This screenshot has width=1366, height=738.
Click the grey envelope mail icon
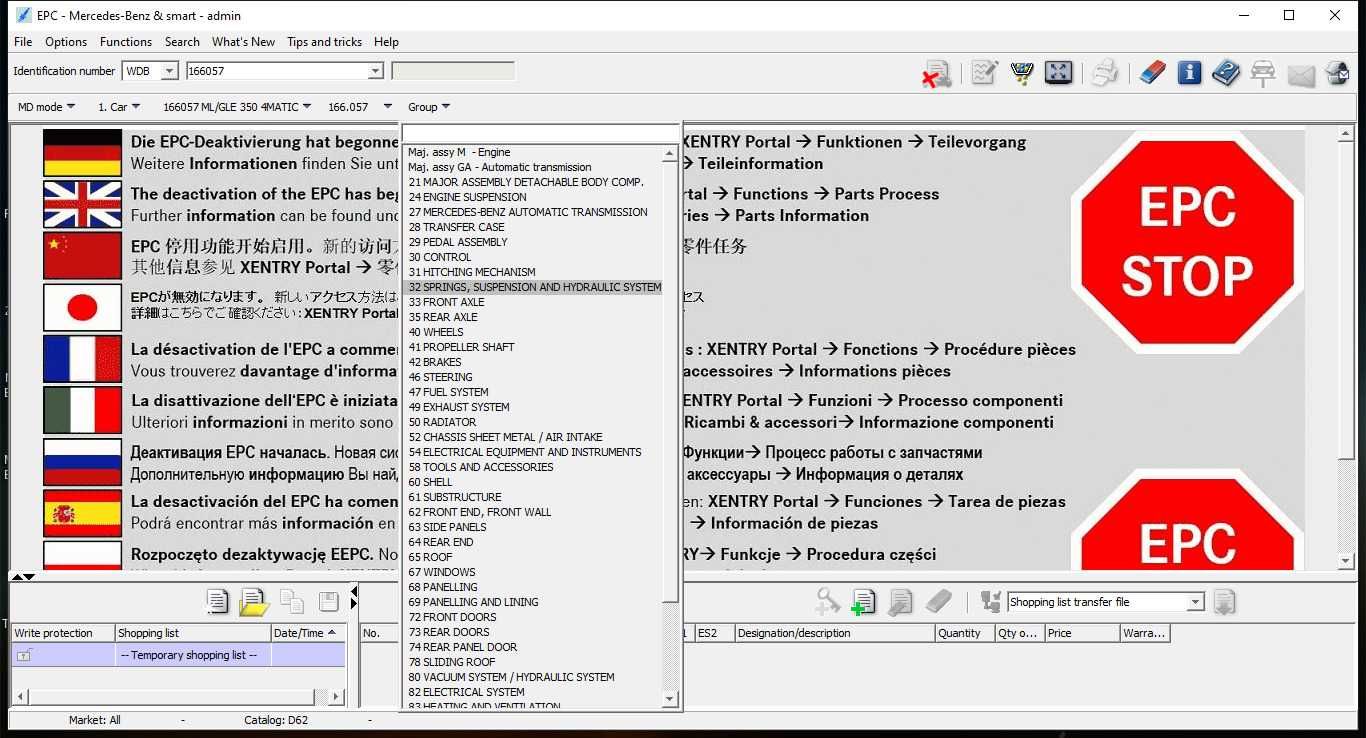[1301, 74]
